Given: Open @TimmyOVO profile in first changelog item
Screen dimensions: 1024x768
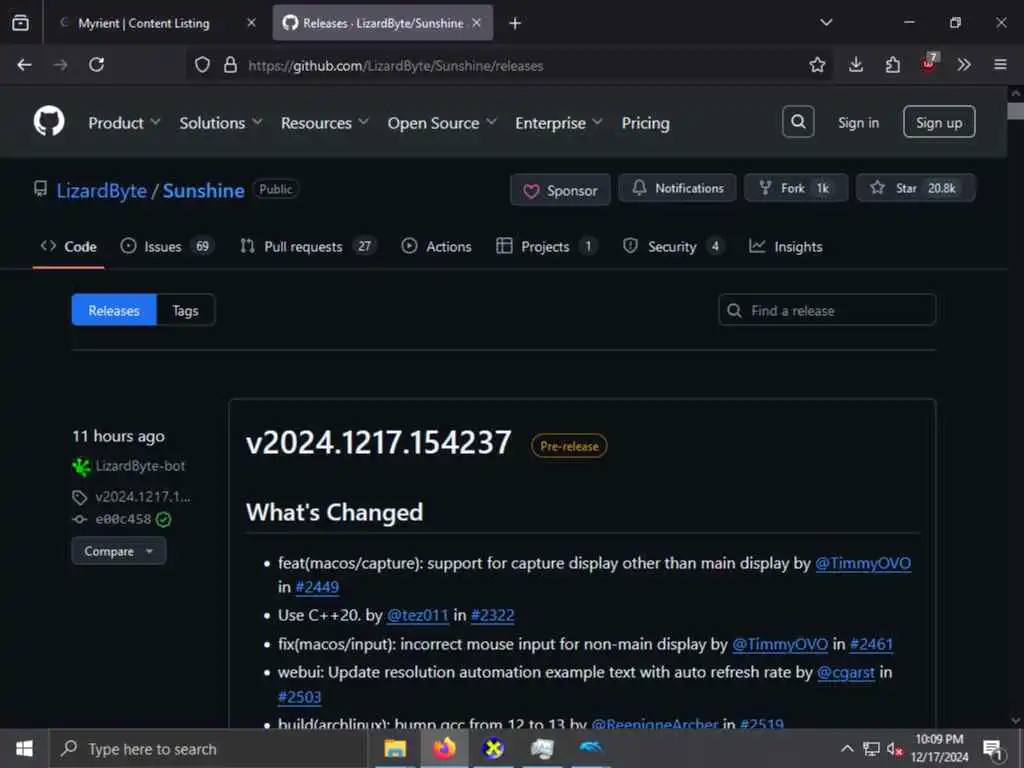Looking at the screenshot, I should [x=863, y=563].
